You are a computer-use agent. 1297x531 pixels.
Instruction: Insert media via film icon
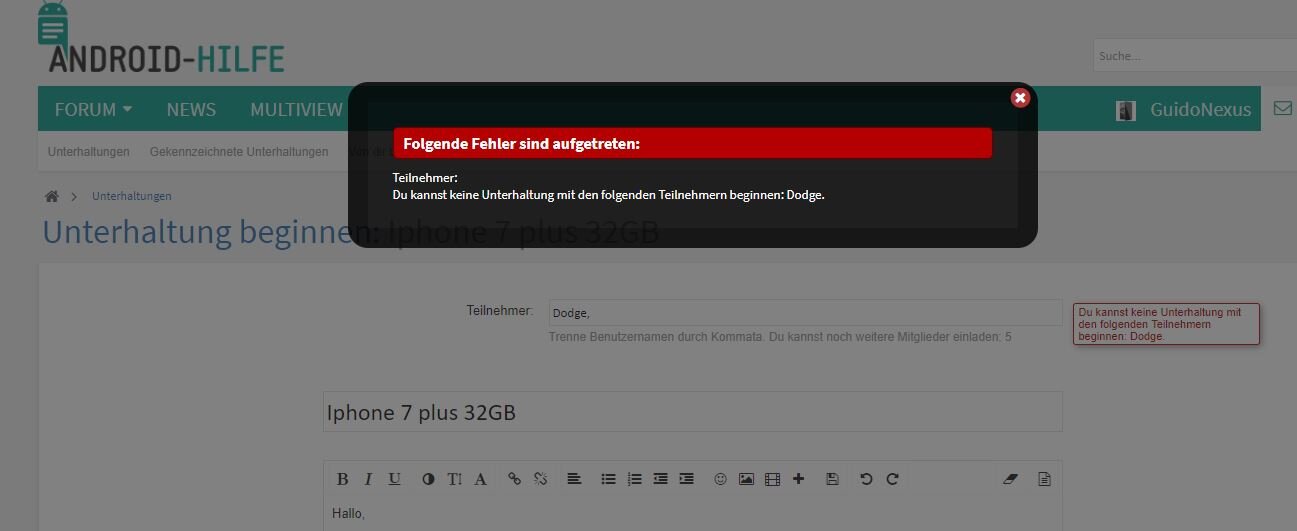(x=772, y=479)
